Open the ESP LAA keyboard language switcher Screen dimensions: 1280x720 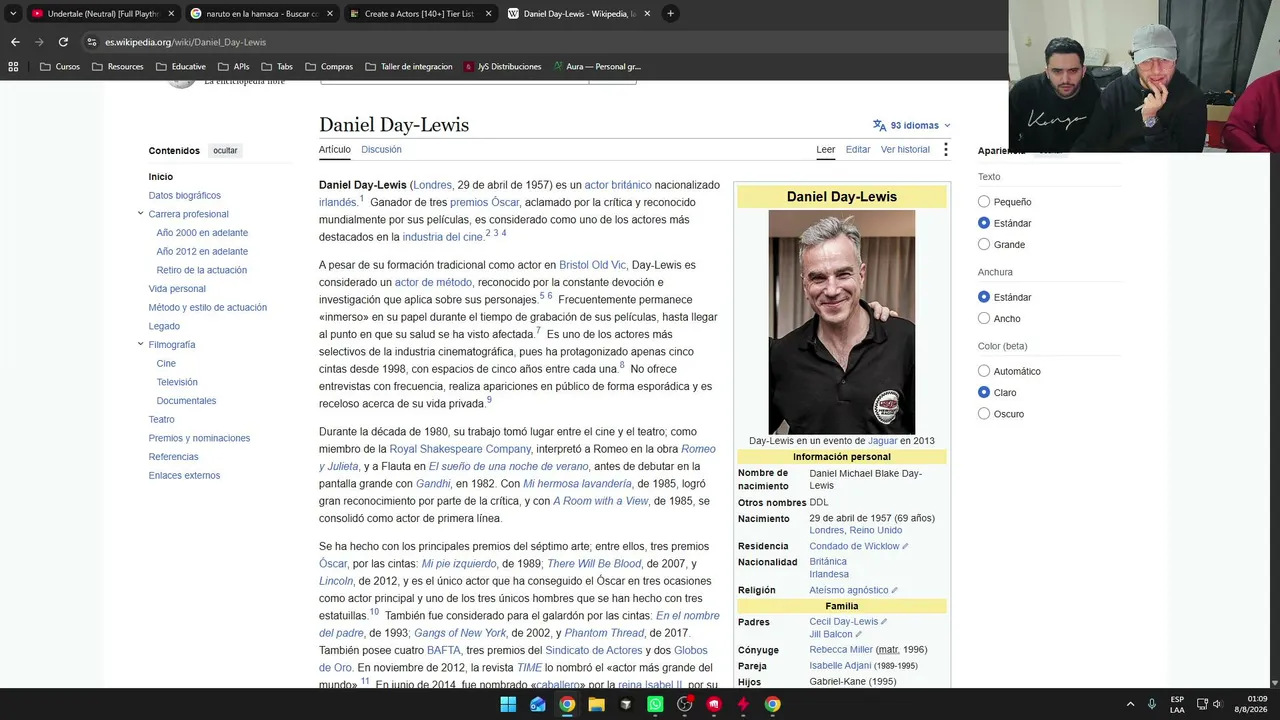tap(1177, 704)
